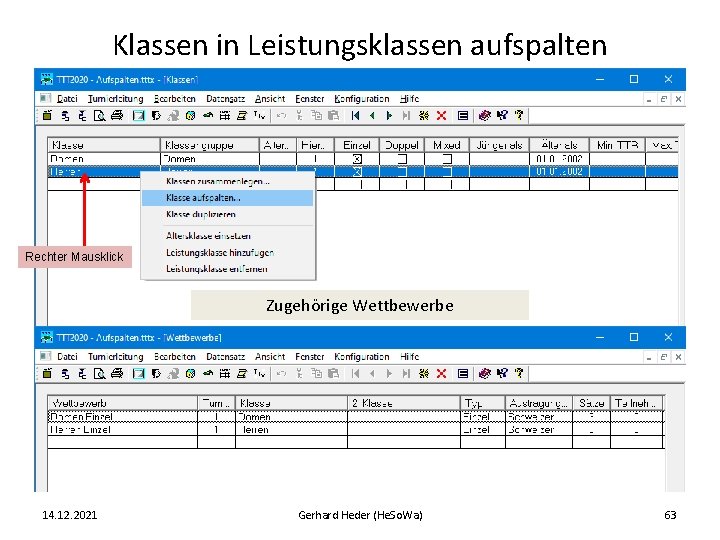Image resolution: width=720 pixels, height=540 pixels.
Task: Check the Doppel checkbox in the Damen row
Action: coord(402,159)
